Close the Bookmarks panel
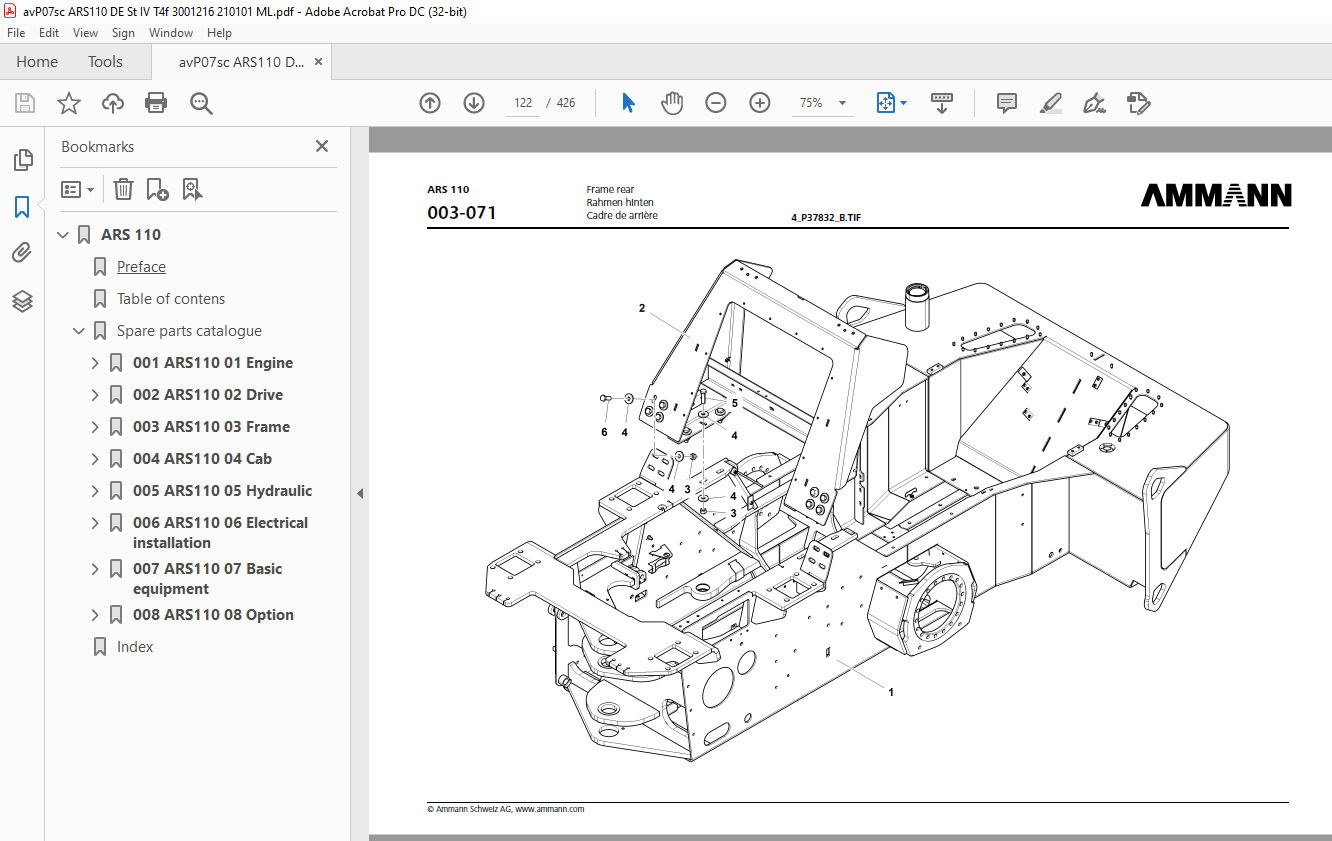Viewport: 1332px width, 841px height. [322, 146]
